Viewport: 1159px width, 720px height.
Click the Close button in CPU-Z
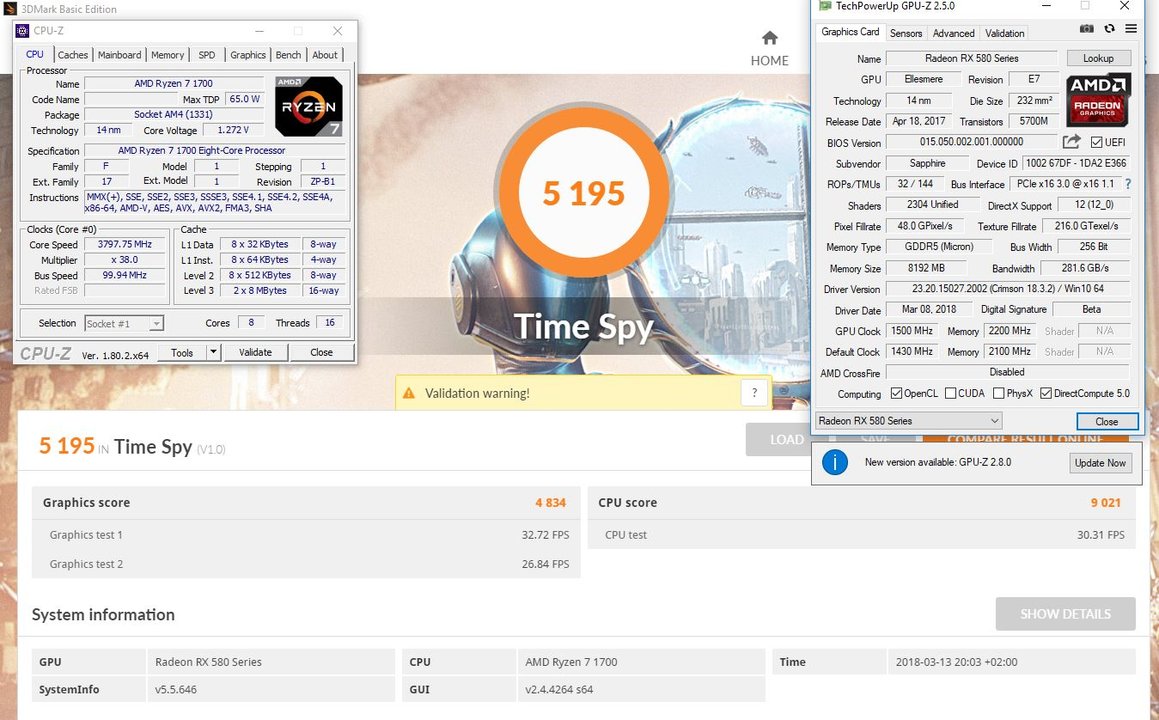(321, 352)
